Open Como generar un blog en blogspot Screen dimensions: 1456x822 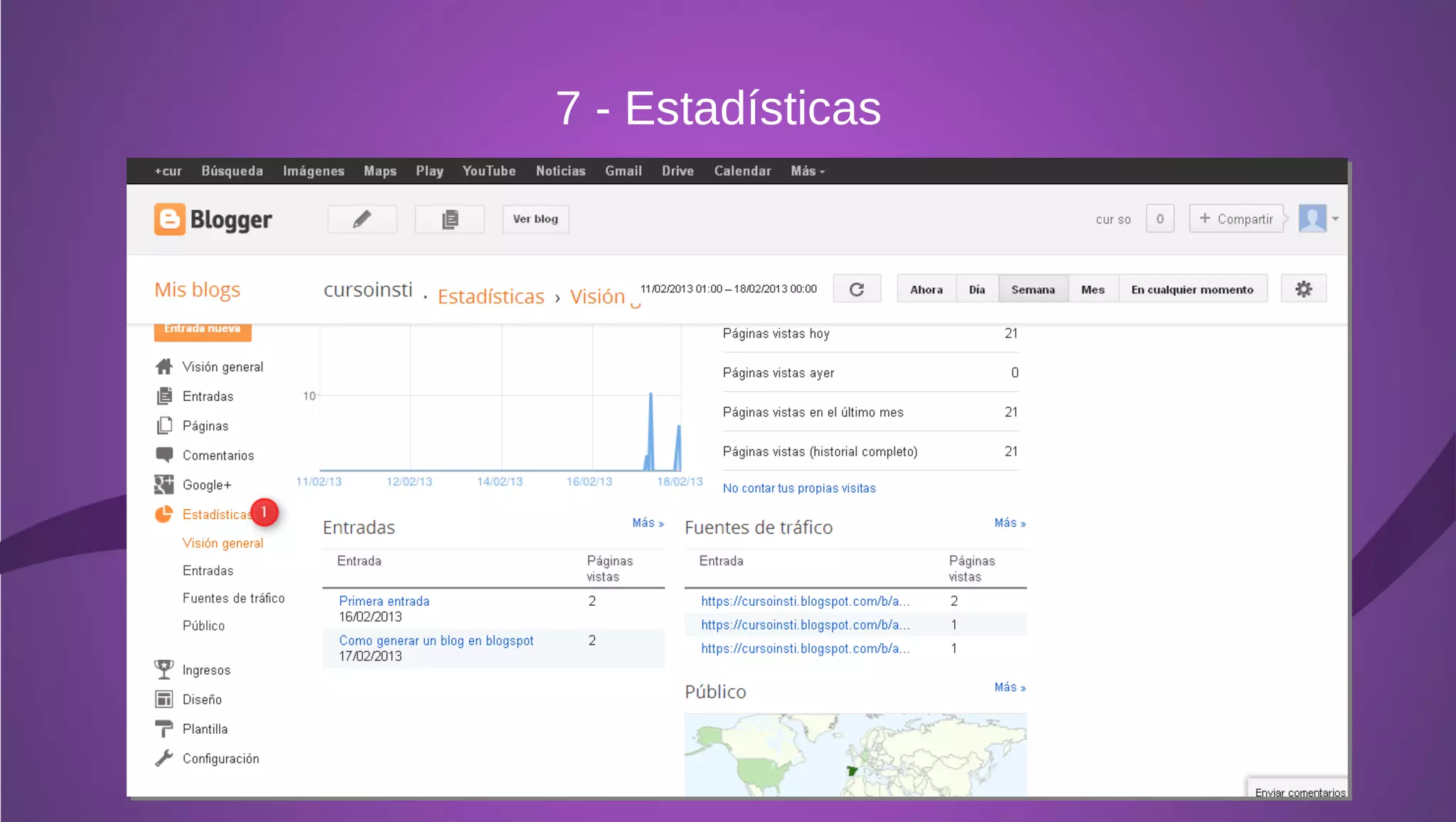coord(436,641)
